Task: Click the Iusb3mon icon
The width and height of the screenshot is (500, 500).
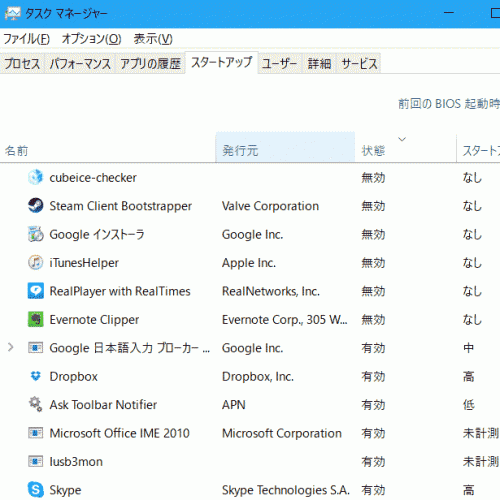Action: click(x=36, y=461)
